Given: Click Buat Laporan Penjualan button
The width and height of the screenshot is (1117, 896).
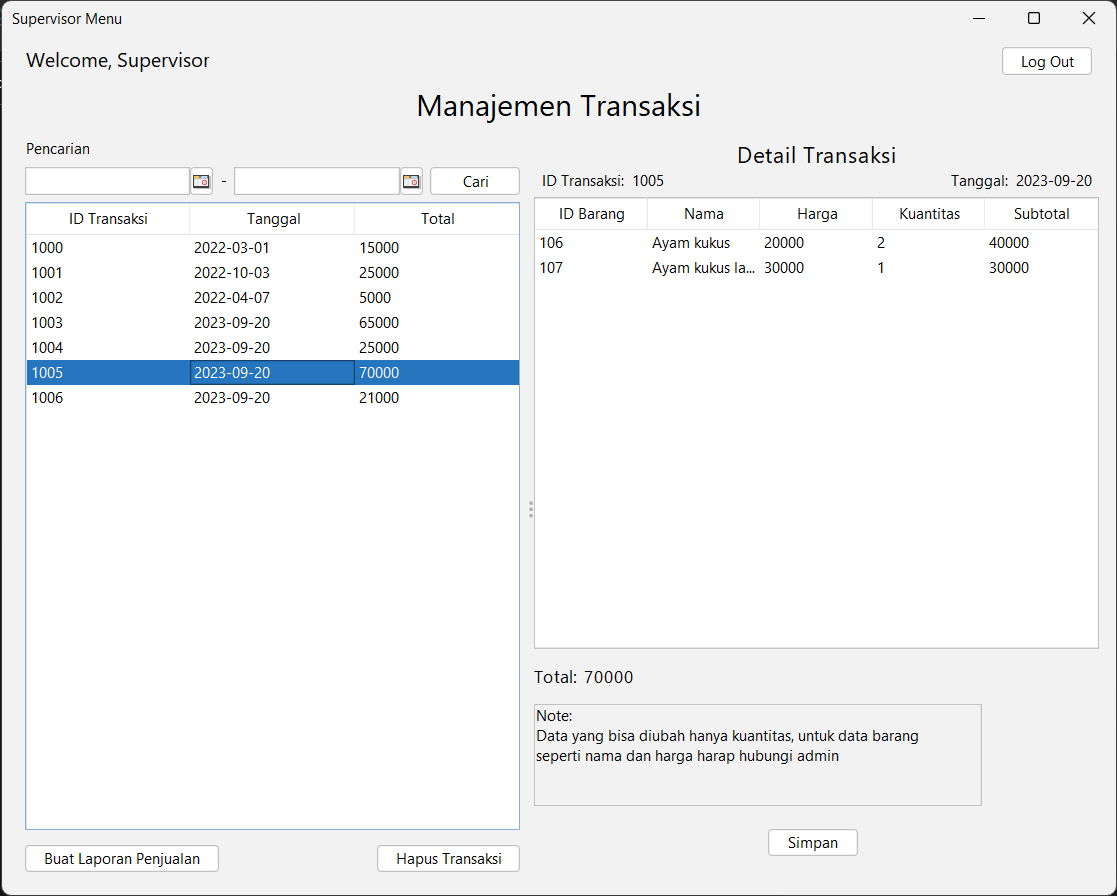Looking at the screenshot, I should pyautogui.click(x=122, y=858).
